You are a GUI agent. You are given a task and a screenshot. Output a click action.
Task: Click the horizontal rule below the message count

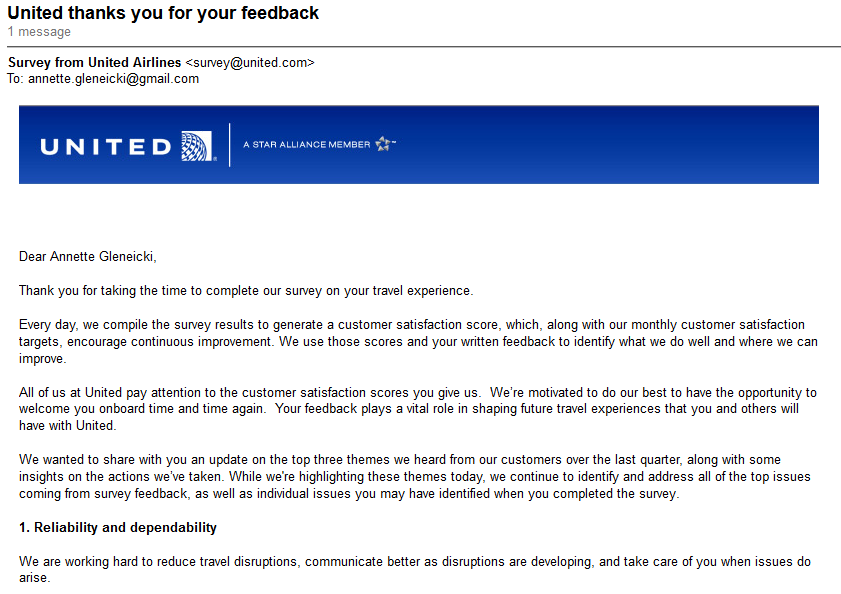tap(420, 46)
